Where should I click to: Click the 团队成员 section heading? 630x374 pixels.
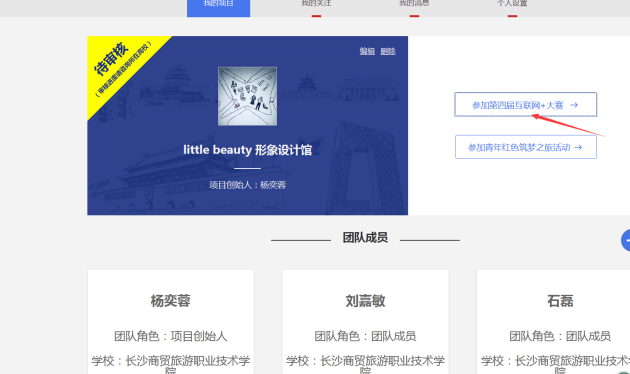[365, 237]
